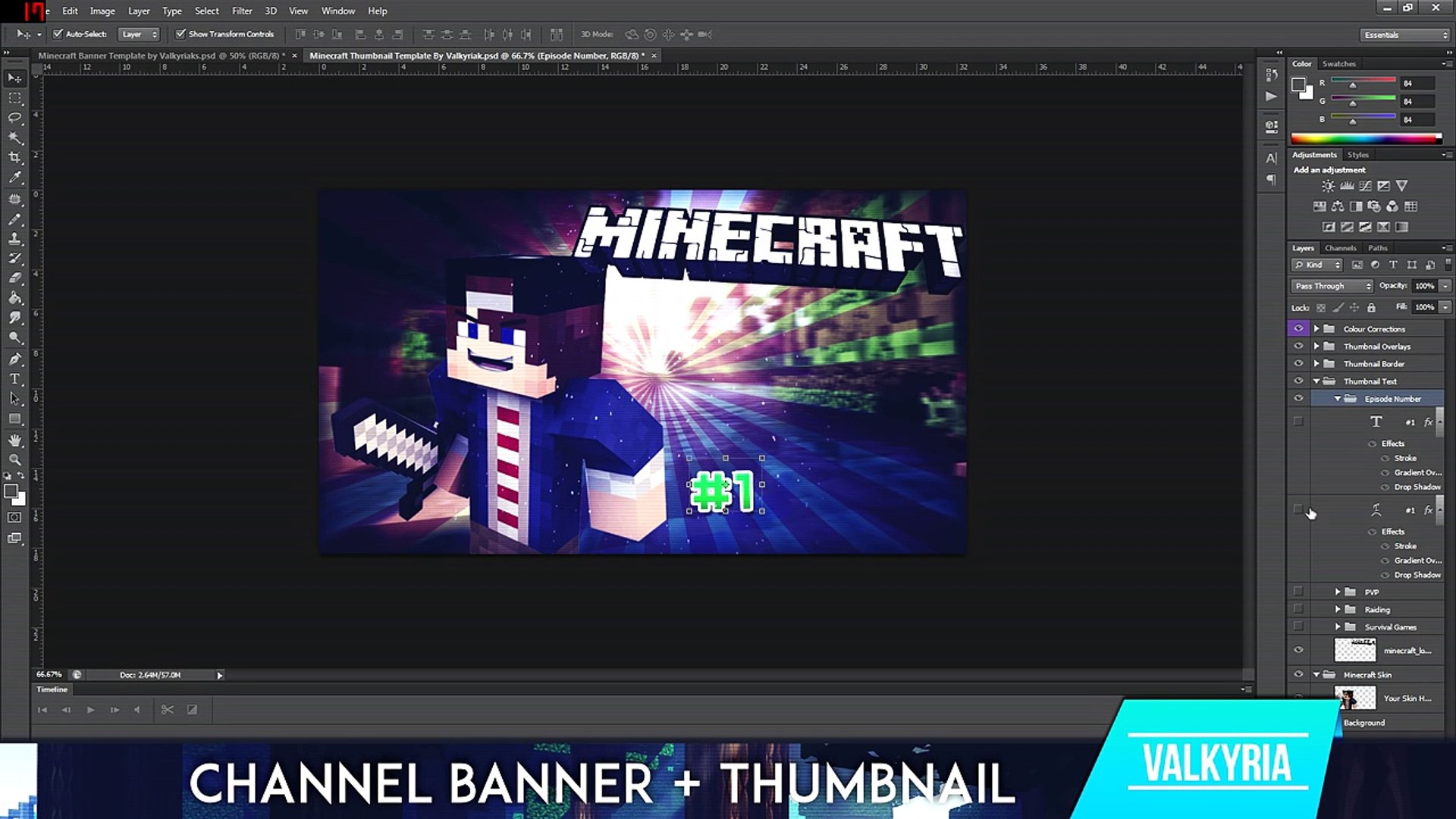Image resolution: width=1456 pixels, height=819 pixels.
Task: Hide the Thumbnail Border group
Action: point(1298,364)
